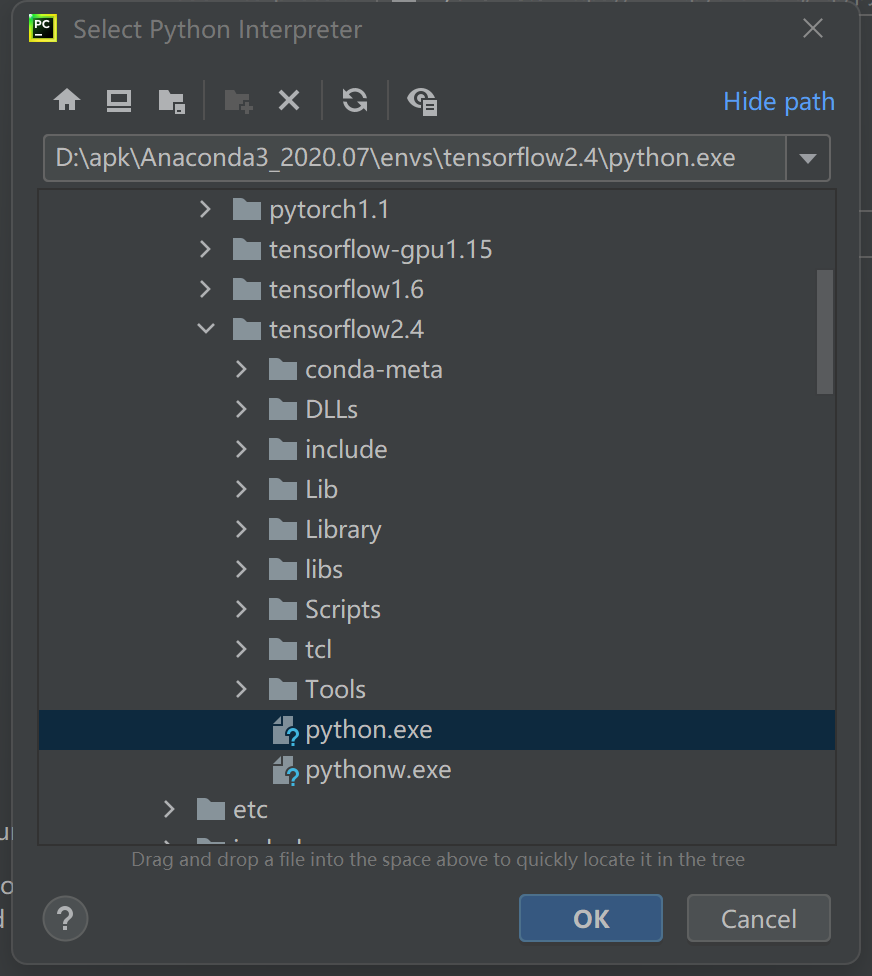Select the DLLs folder name

332,410
